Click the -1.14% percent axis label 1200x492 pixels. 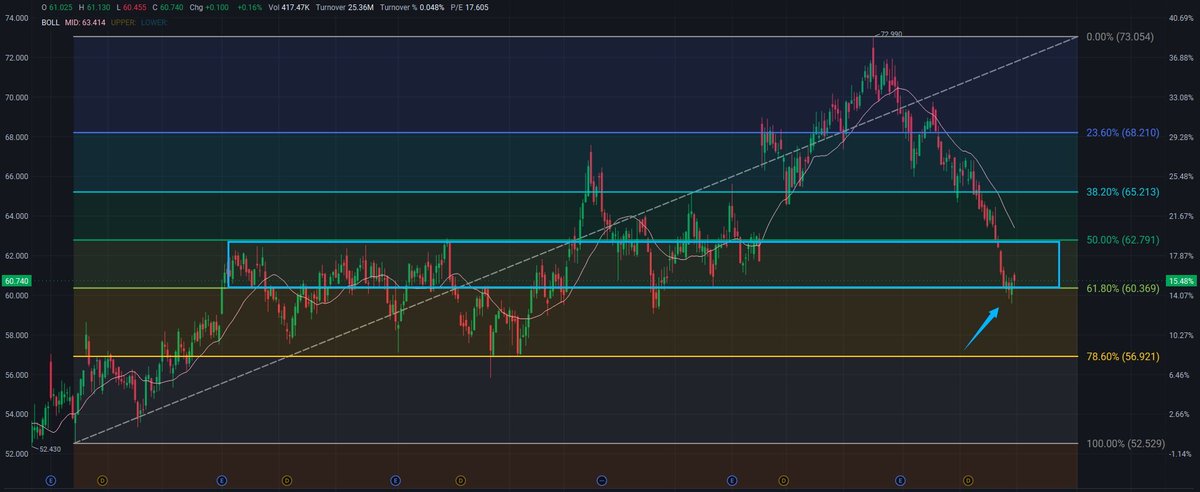click(x=1181, y=453)
